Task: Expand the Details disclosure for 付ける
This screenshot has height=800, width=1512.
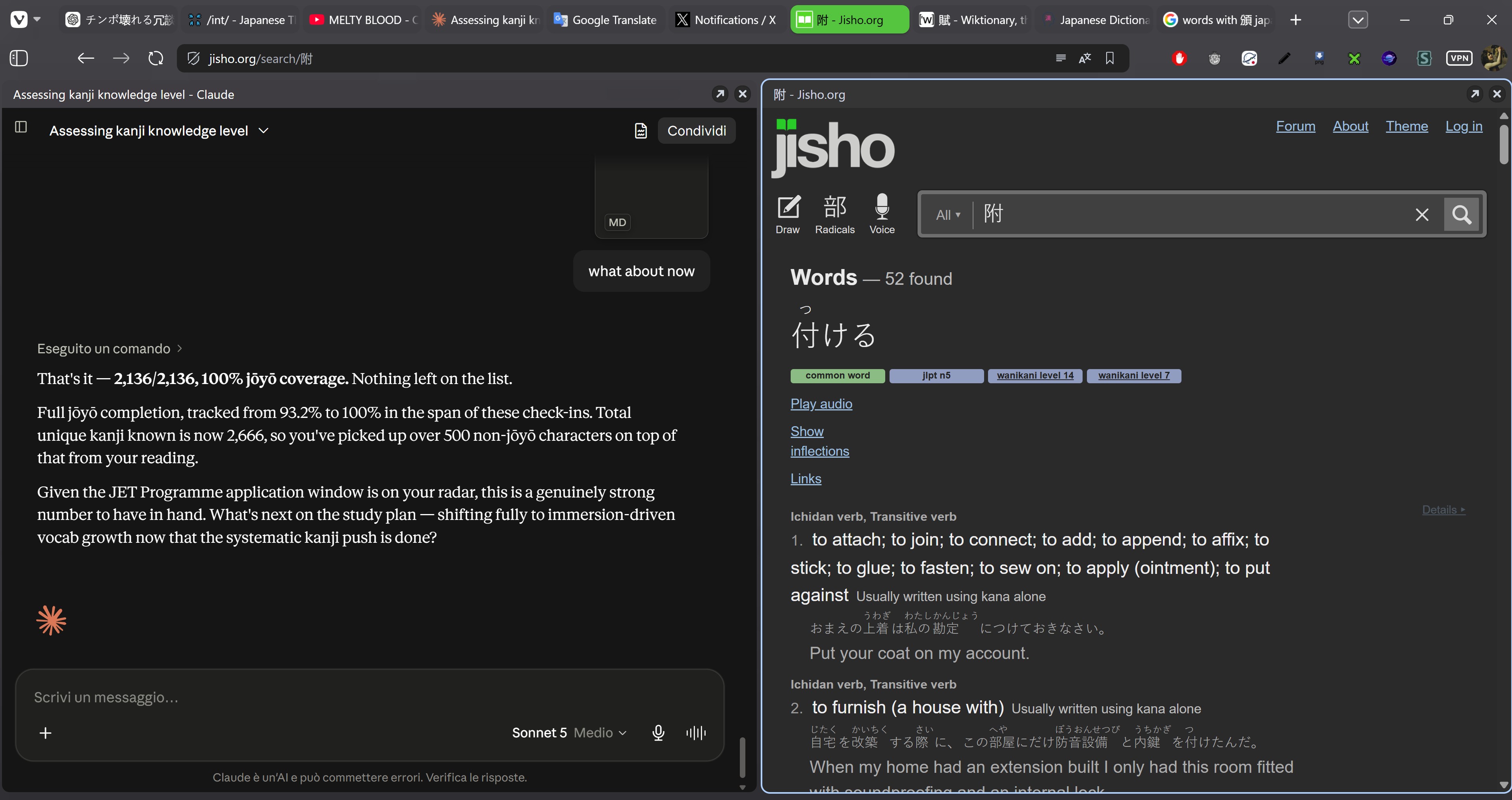Action: pyautogui.click(x=1443, y=509)
